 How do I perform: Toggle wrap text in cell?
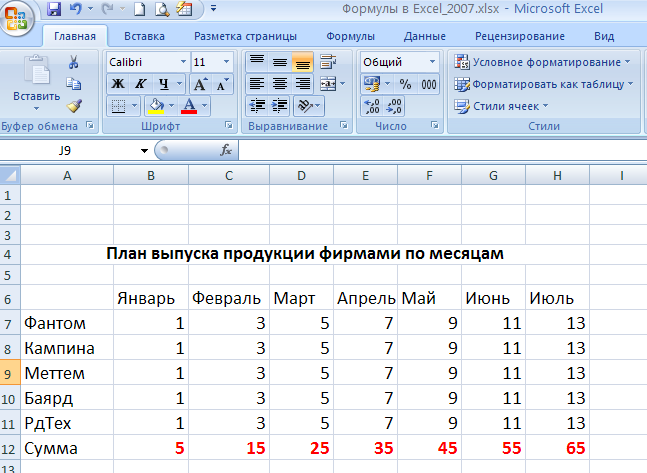(328, 62)
